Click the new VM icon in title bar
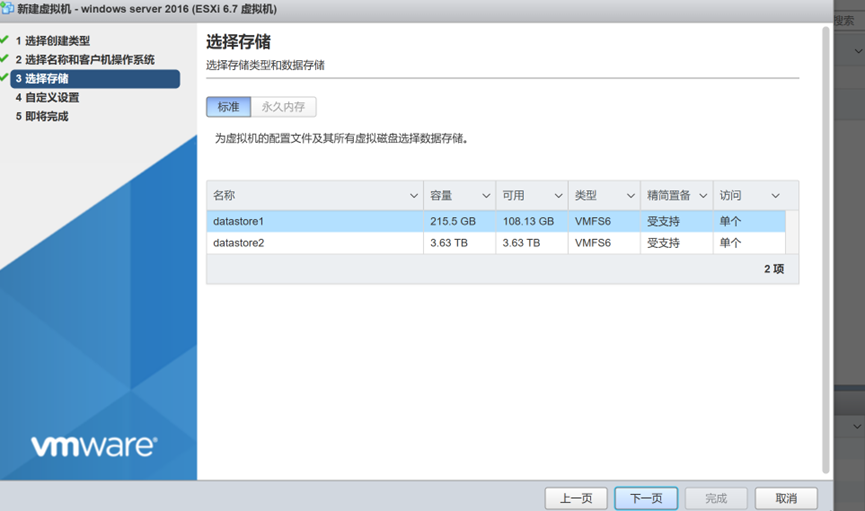This screenshot has height=511, width=865. click(7, 8)
